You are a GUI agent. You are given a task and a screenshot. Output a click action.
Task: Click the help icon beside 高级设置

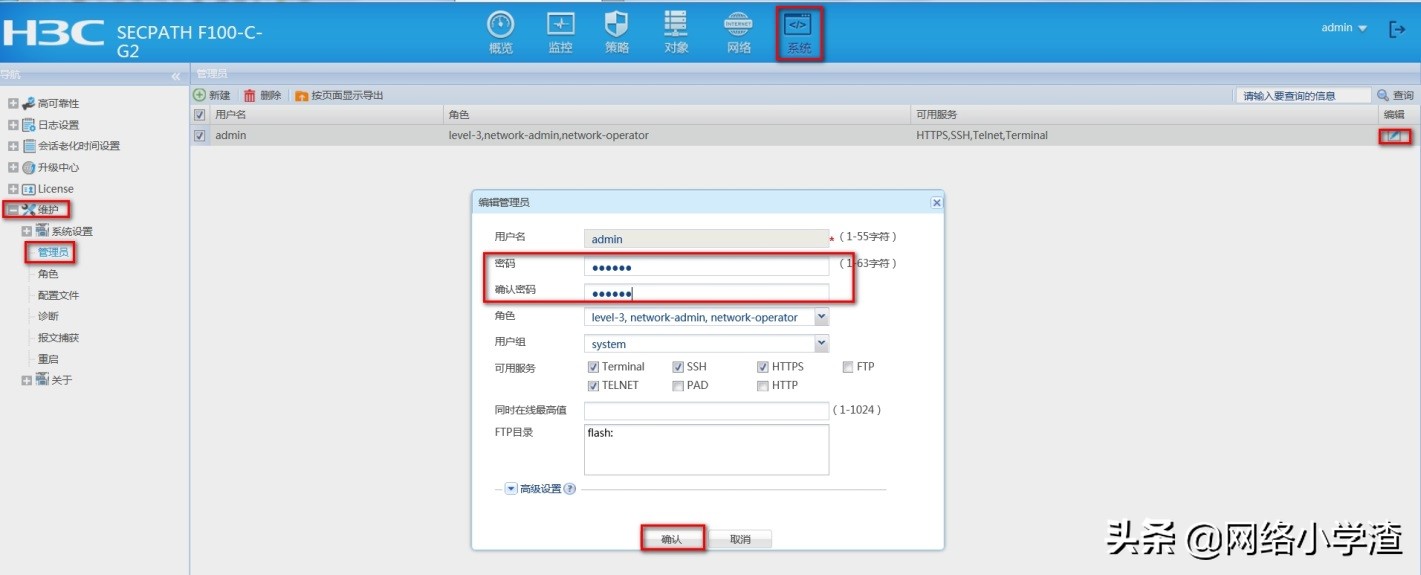pos(570,489)
